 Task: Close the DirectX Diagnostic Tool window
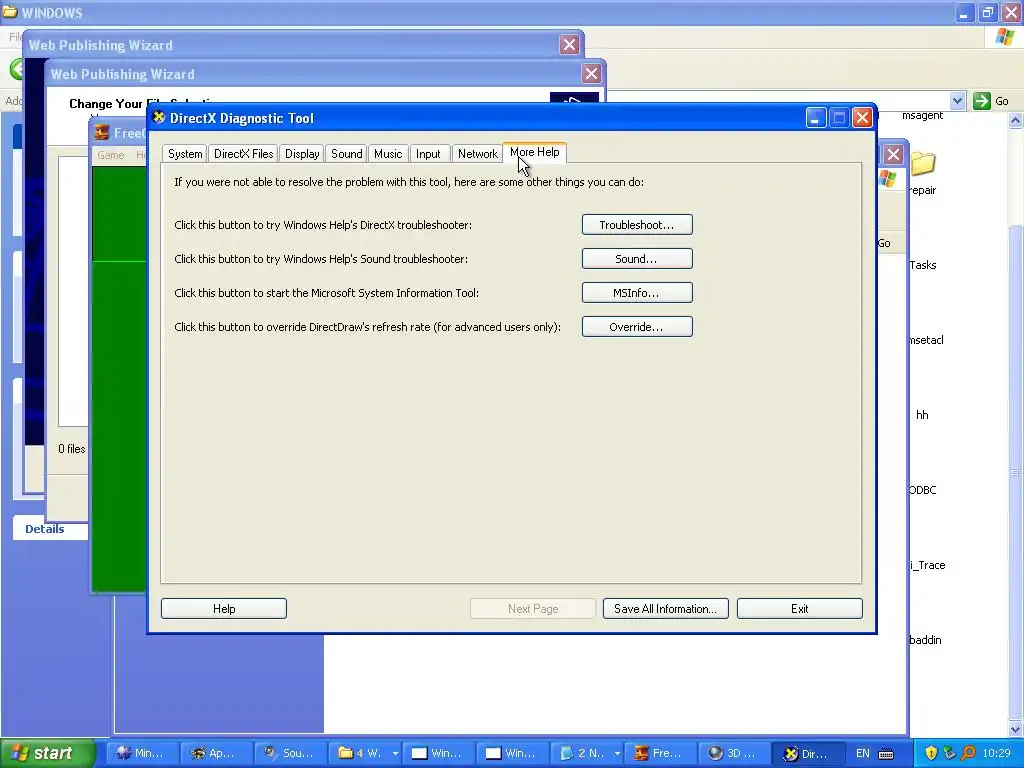[862, 118]
